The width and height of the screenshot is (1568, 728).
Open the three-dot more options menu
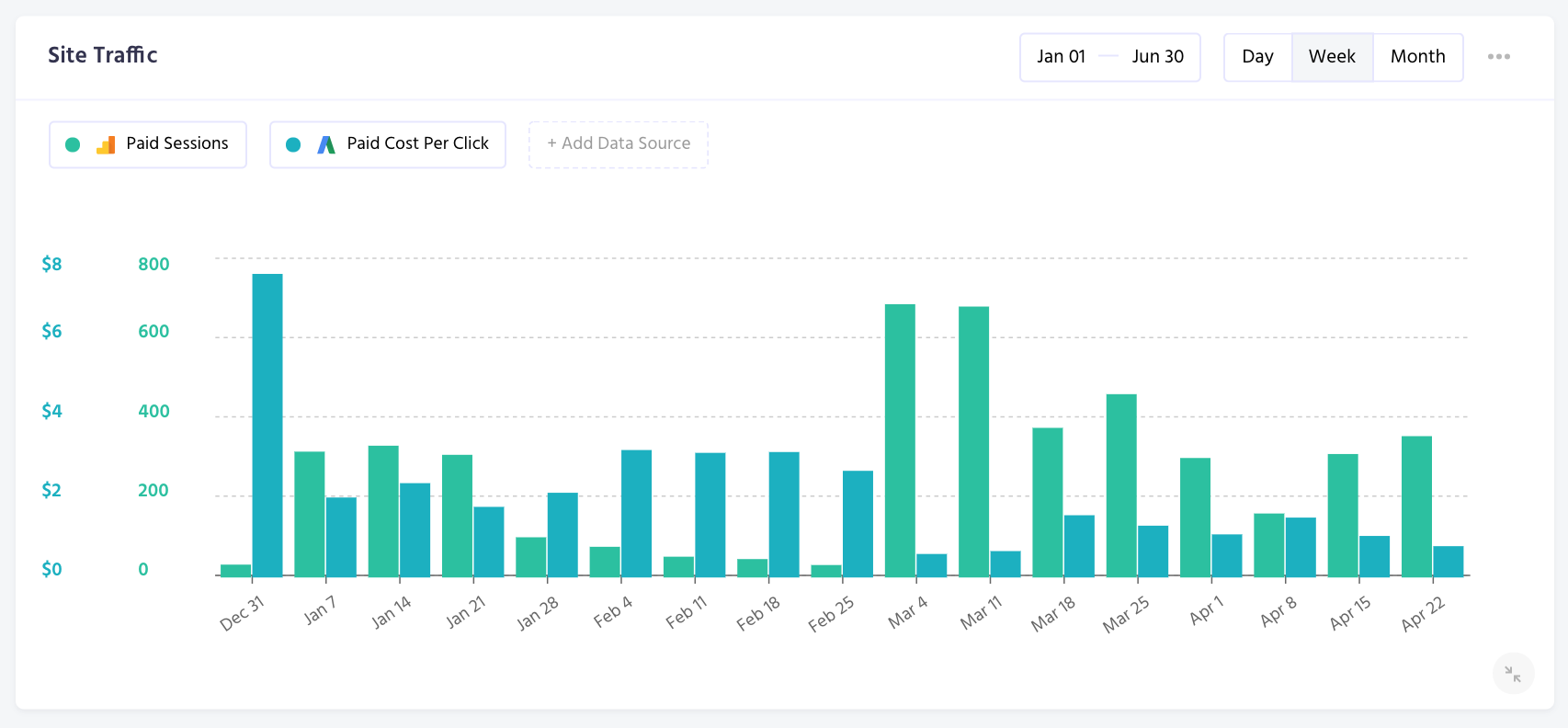coord(1498,57)
